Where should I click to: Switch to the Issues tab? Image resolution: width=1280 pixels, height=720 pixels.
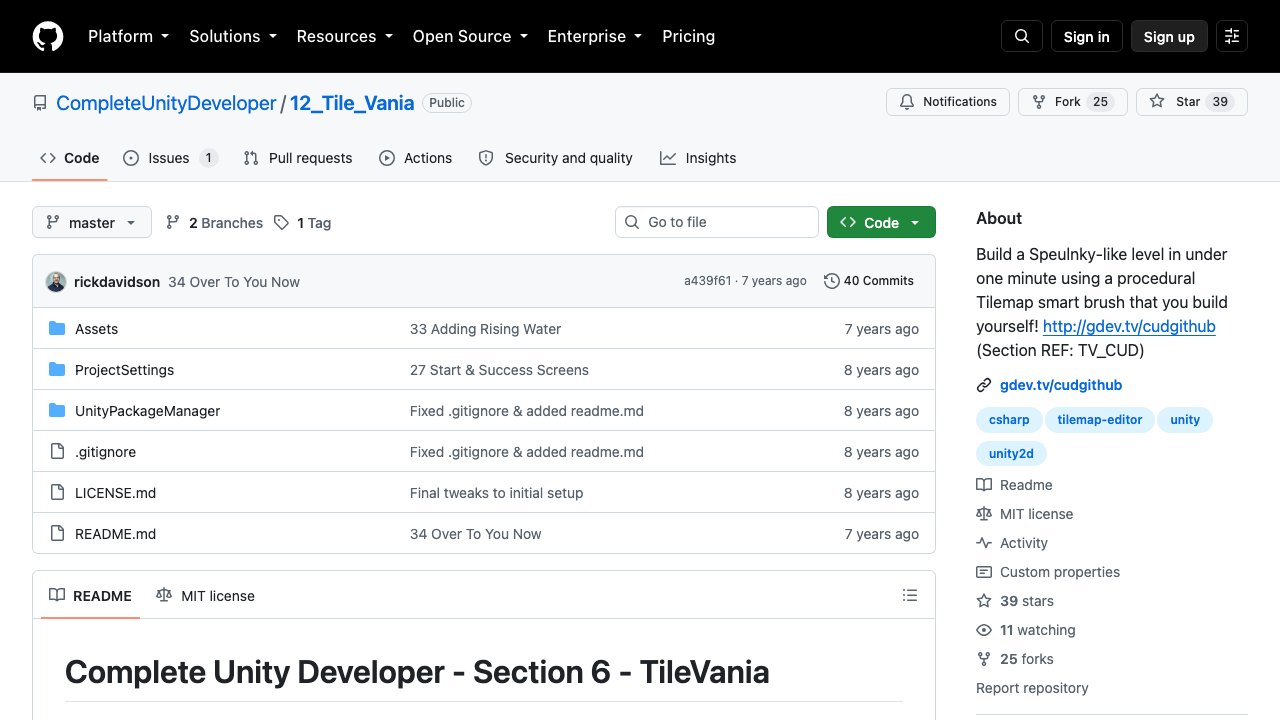point(170,158)
